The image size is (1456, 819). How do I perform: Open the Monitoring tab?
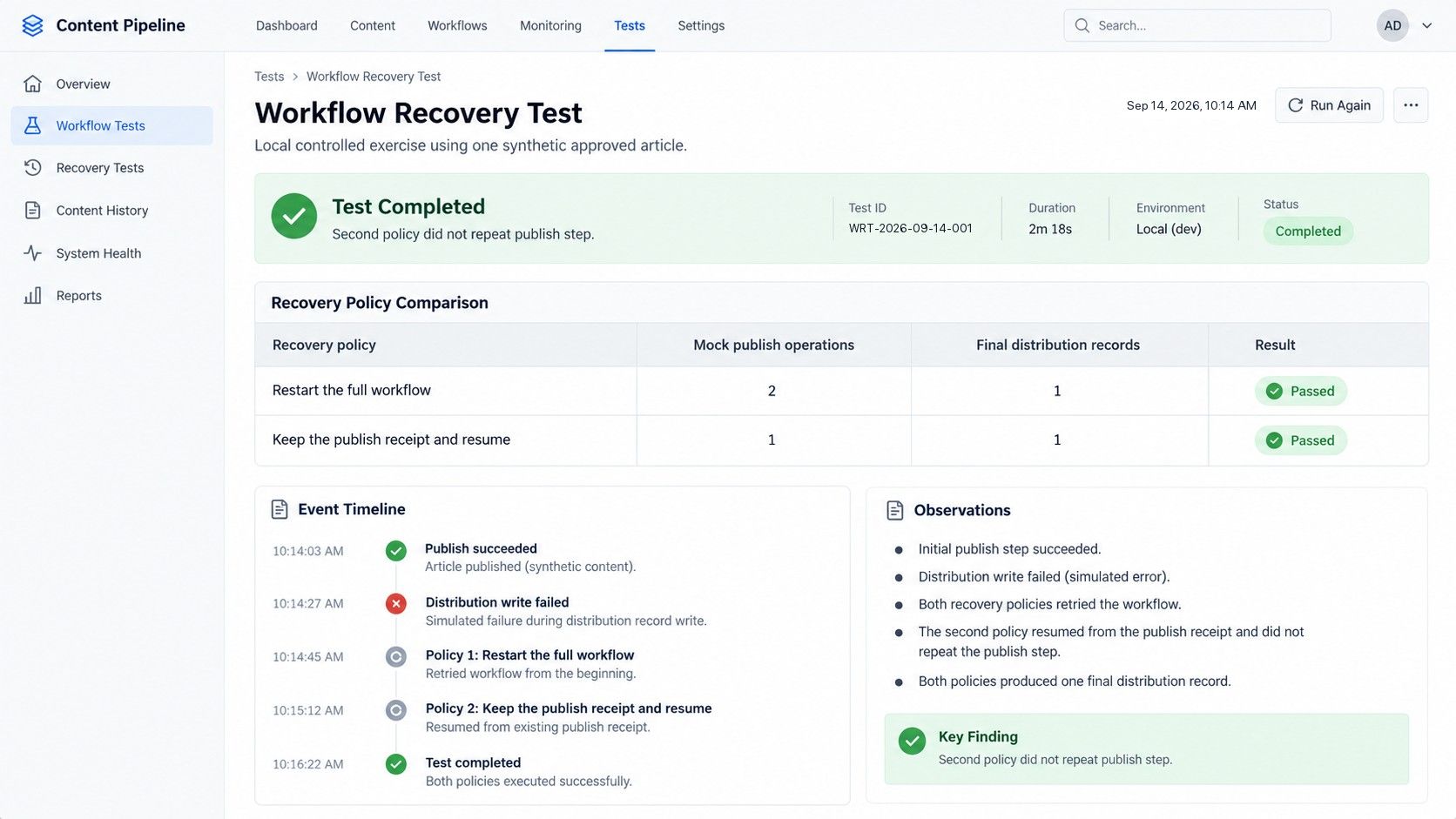[x=550, y=25]
